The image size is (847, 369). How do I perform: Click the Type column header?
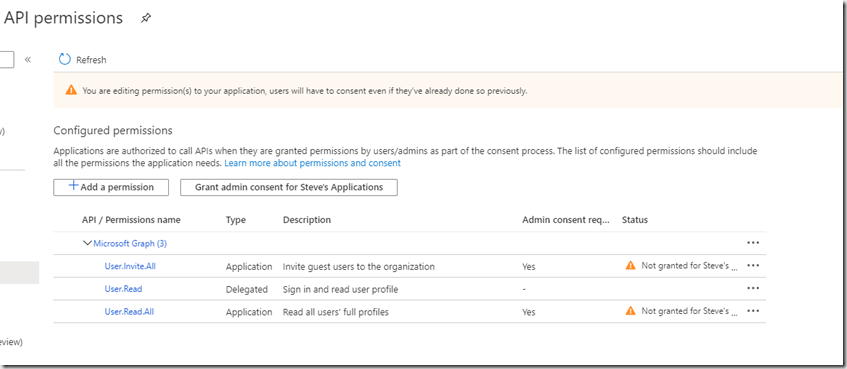click(236, 220)
